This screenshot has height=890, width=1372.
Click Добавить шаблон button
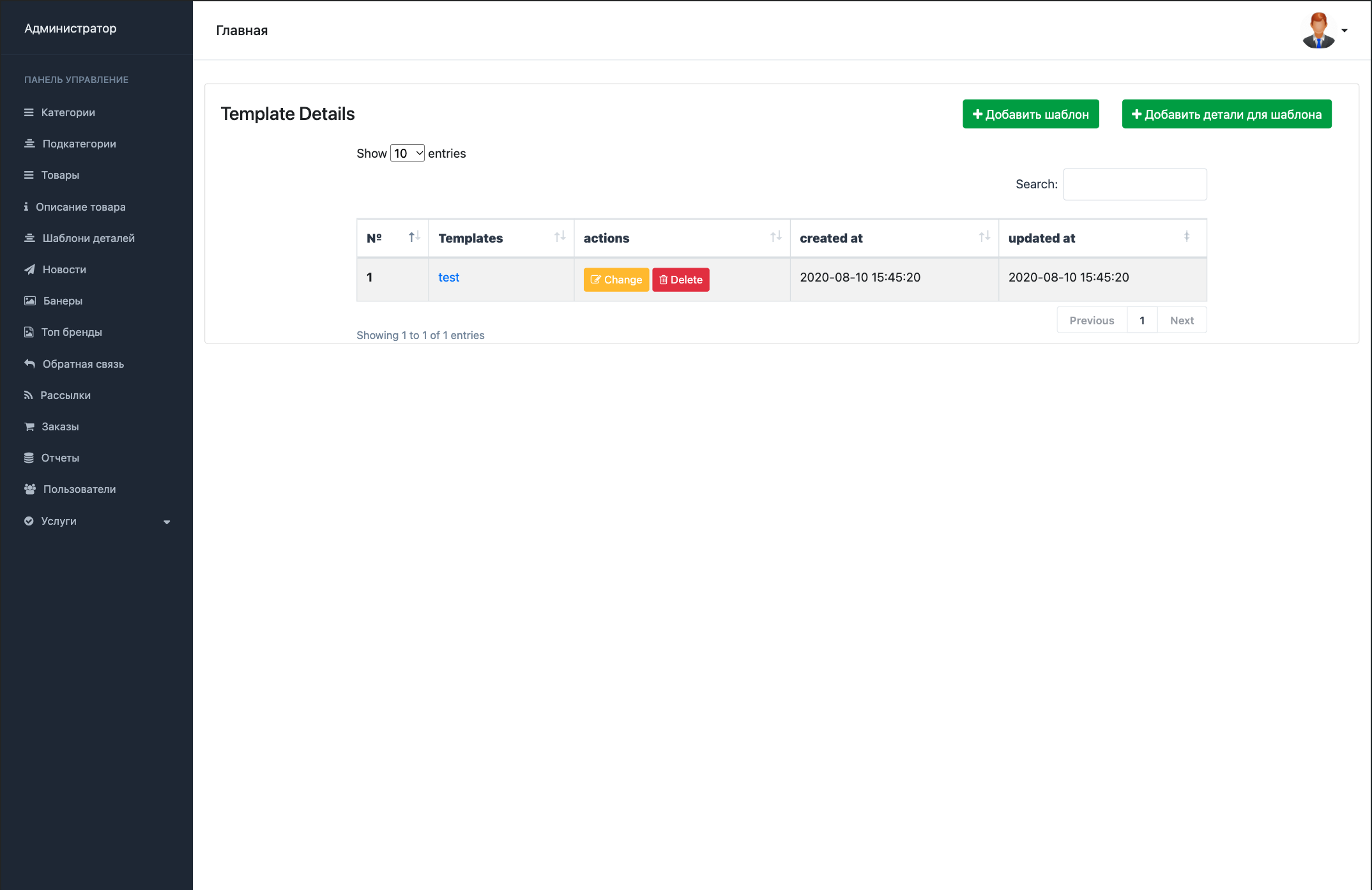tap(1031, 114)
